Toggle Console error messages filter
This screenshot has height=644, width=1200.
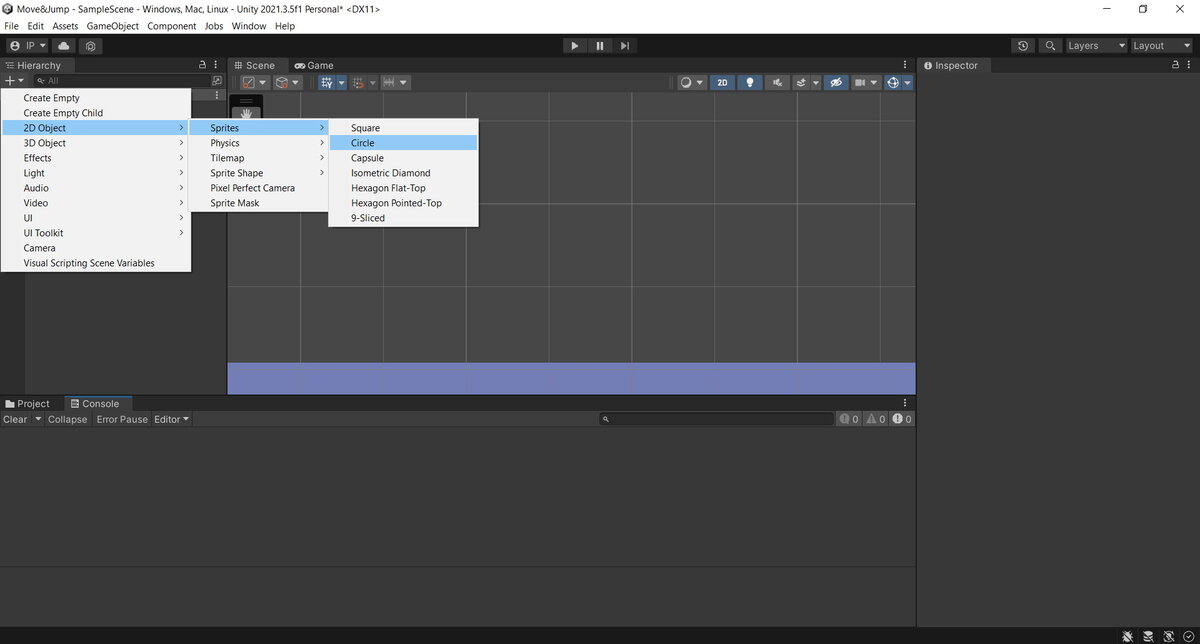click(x=902, y=419)
